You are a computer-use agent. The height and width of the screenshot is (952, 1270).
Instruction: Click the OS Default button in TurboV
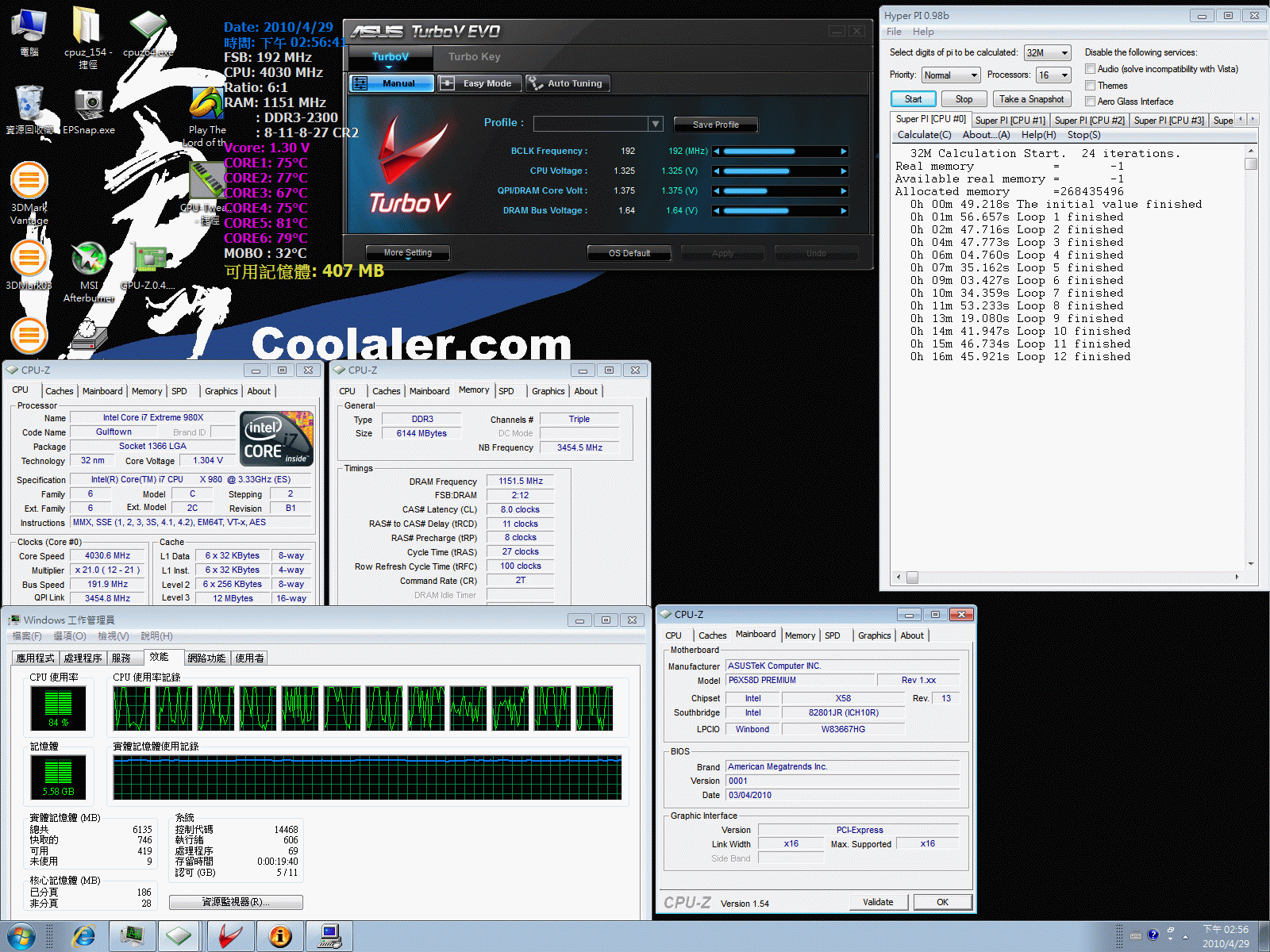click(x=629, y=253)
